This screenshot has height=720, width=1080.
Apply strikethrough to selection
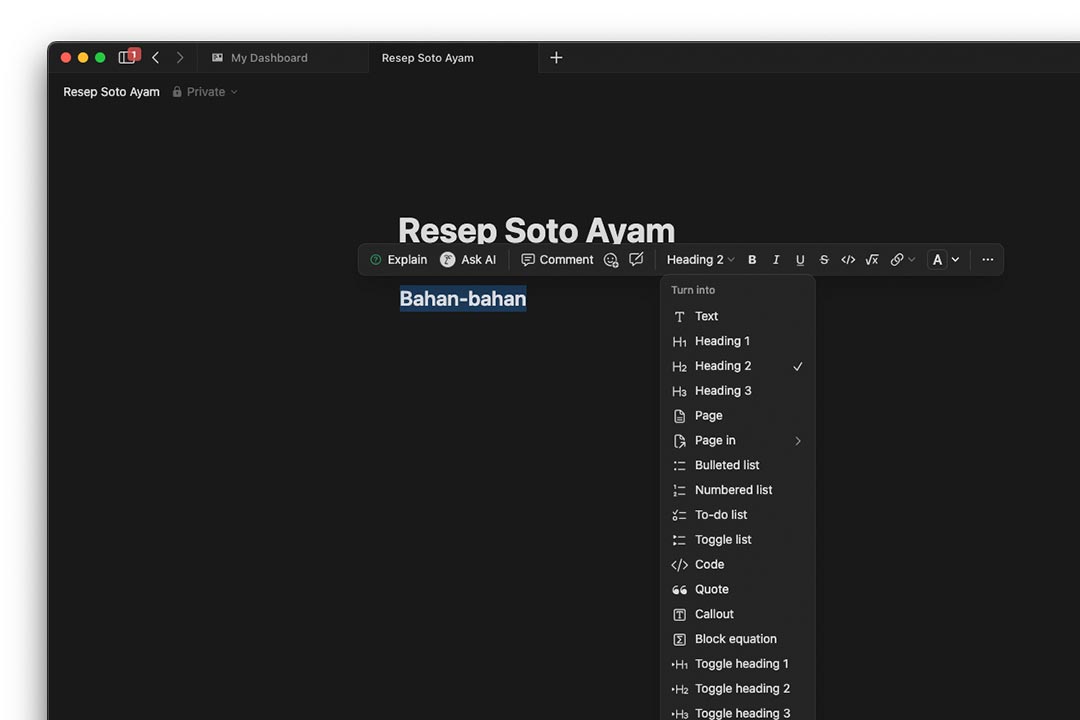824,260
